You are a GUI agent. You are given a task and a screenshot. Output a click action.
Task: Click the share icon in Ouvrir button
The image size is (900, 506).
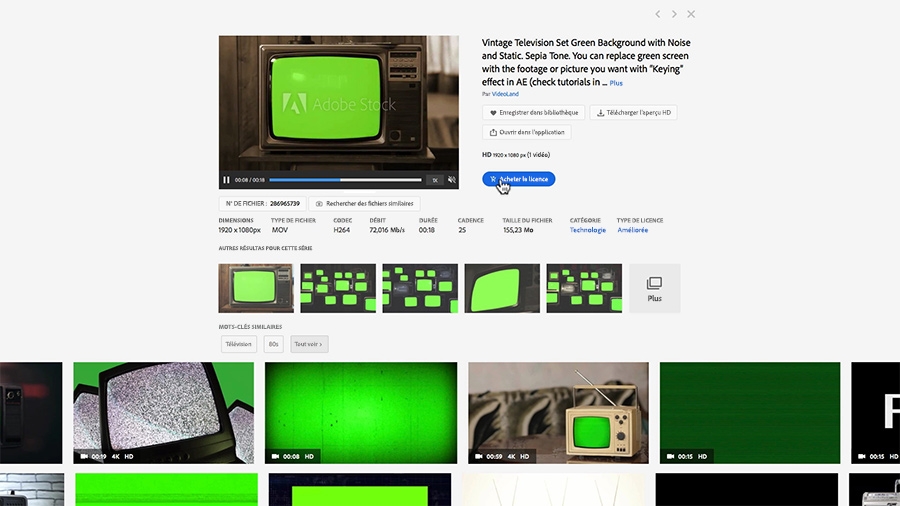pos(493,133)
